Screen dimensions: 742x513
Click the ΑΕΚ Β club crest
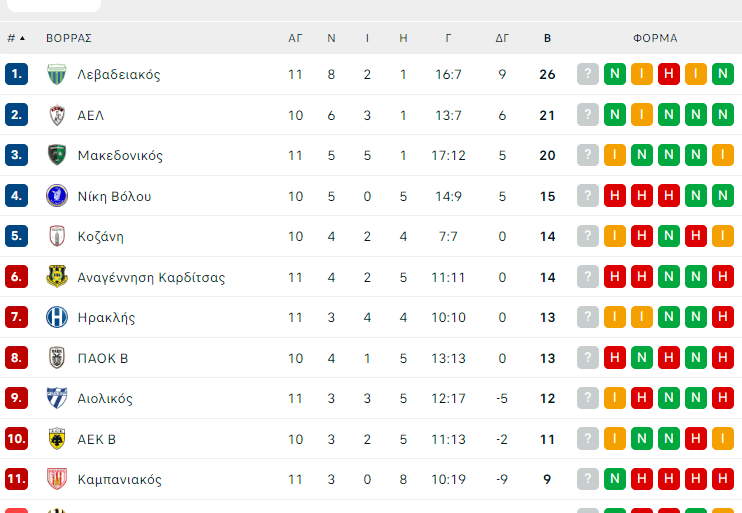tap(57, 439)
